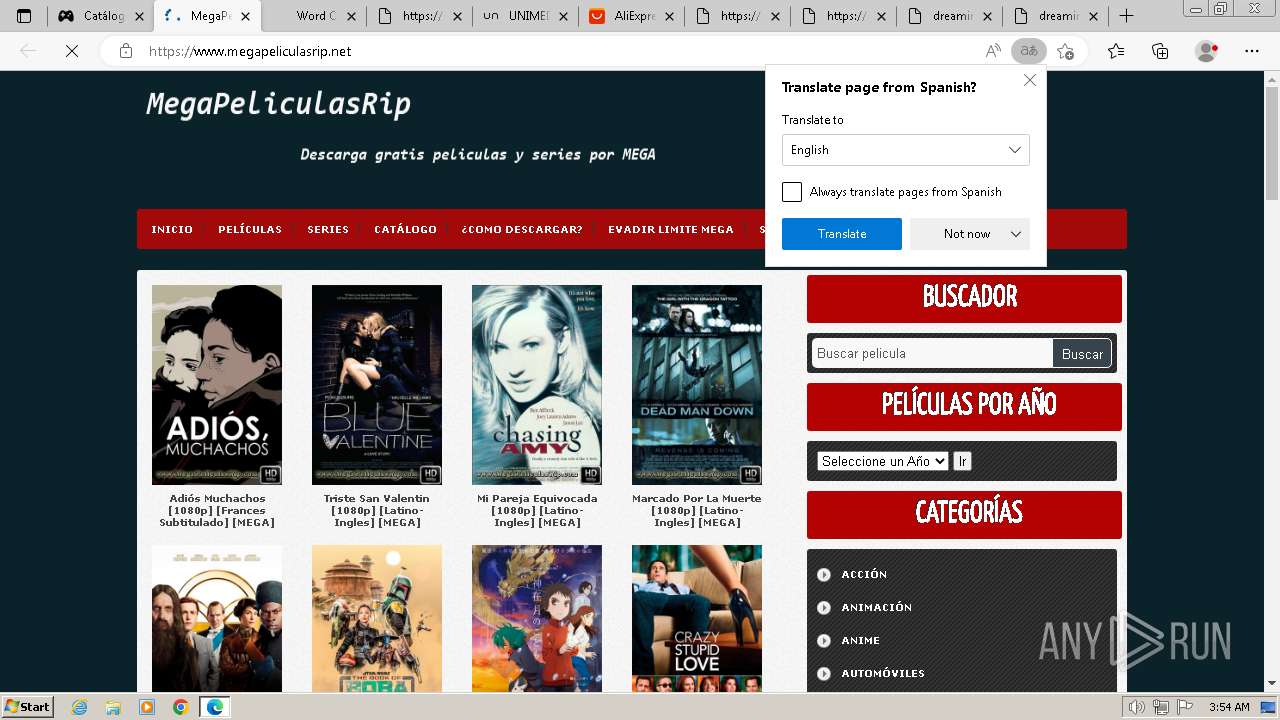The image size is (1280, 720).
Task: Expand the Not now options arrow
Action: [1016, 234]
